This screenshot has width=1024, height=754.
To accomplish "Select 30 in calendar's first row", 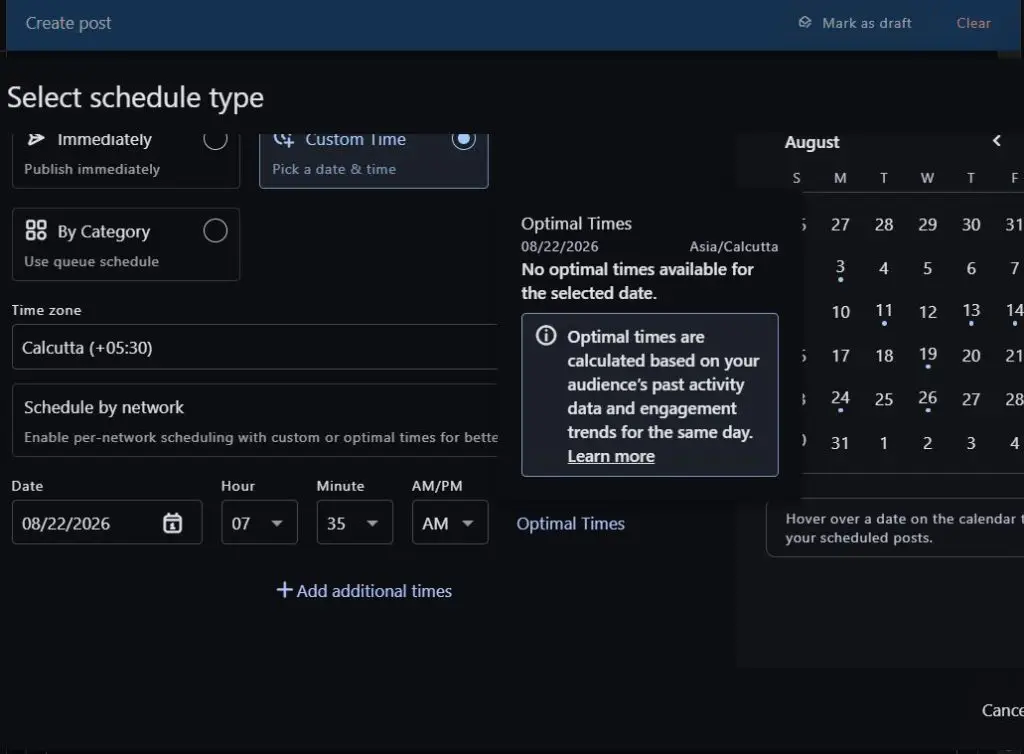I will coord(971,225).
